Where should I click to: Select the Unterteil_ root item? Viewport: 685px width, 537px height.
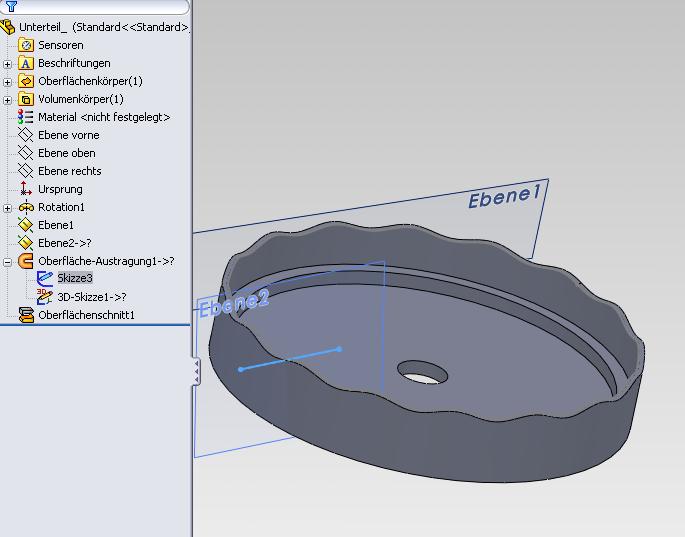coord(104,27)
